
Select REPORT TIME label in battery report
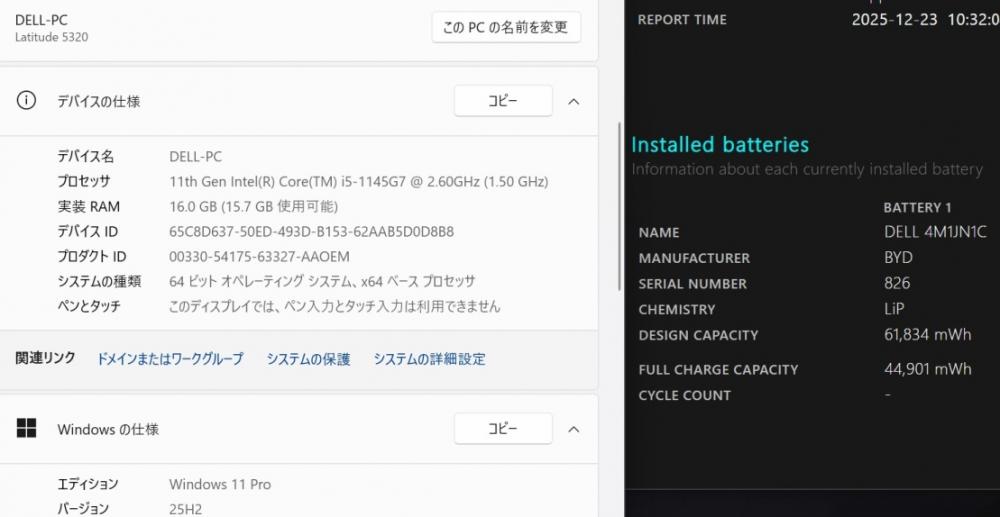point(682,20)
